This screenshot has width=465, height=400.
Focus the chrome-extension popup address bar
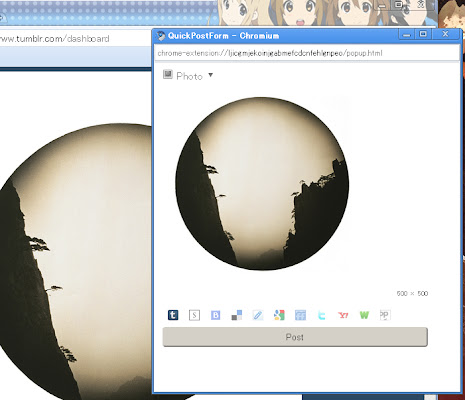[x=307, y=53]
